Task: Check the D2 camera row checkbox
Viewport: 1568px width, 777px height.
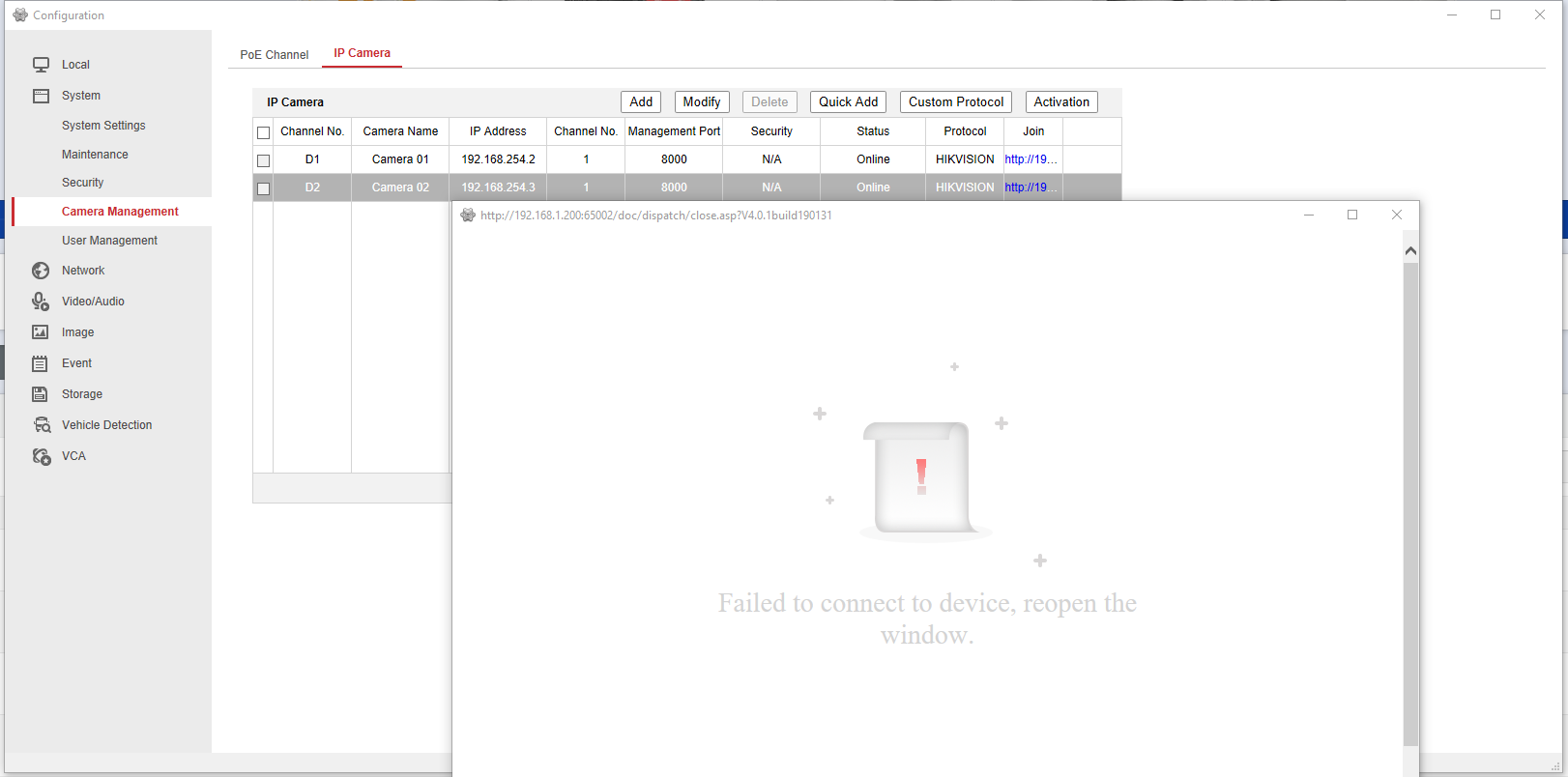Action: coord(263,188)
